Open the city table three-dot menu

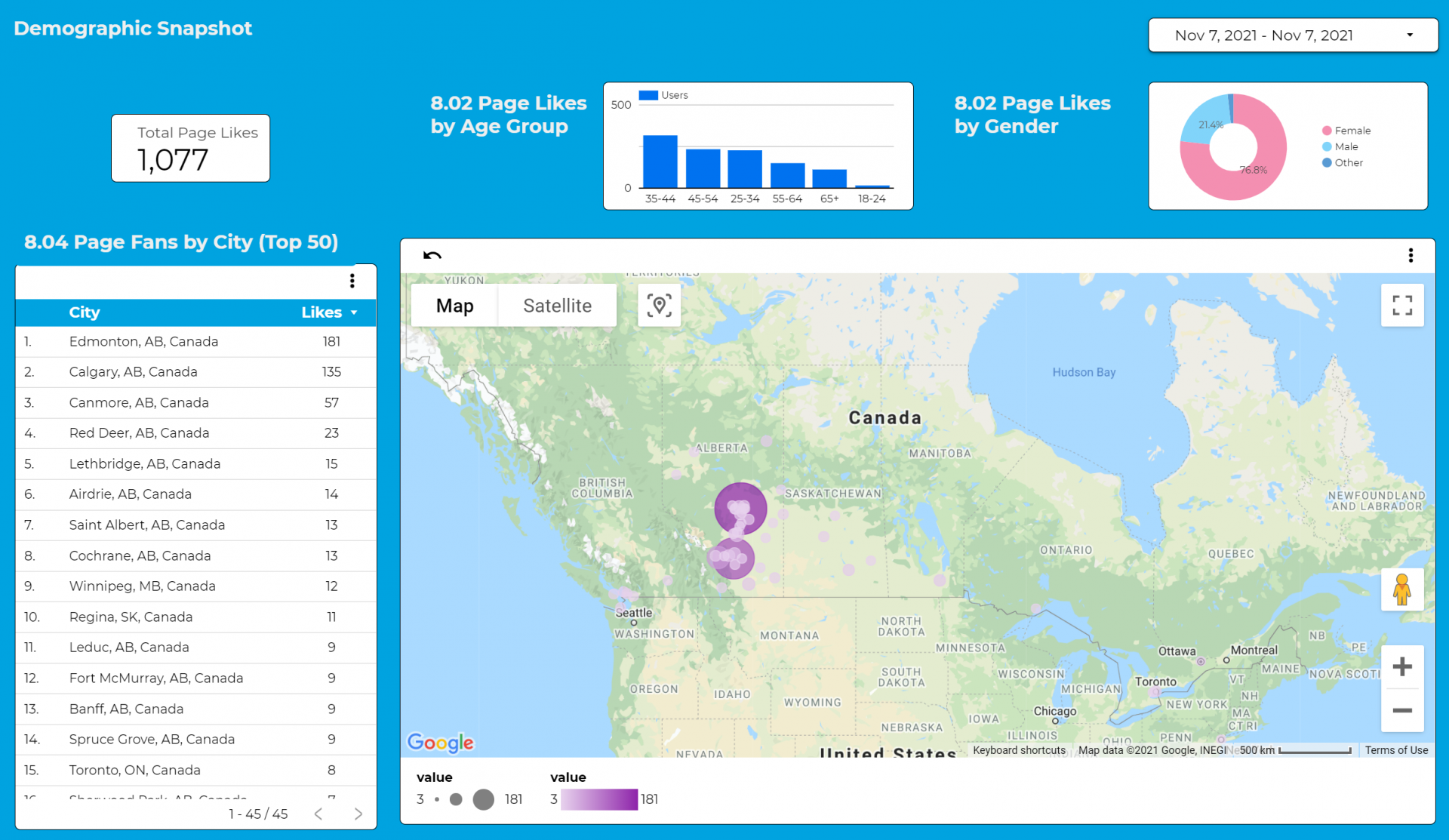pos(352,281)
